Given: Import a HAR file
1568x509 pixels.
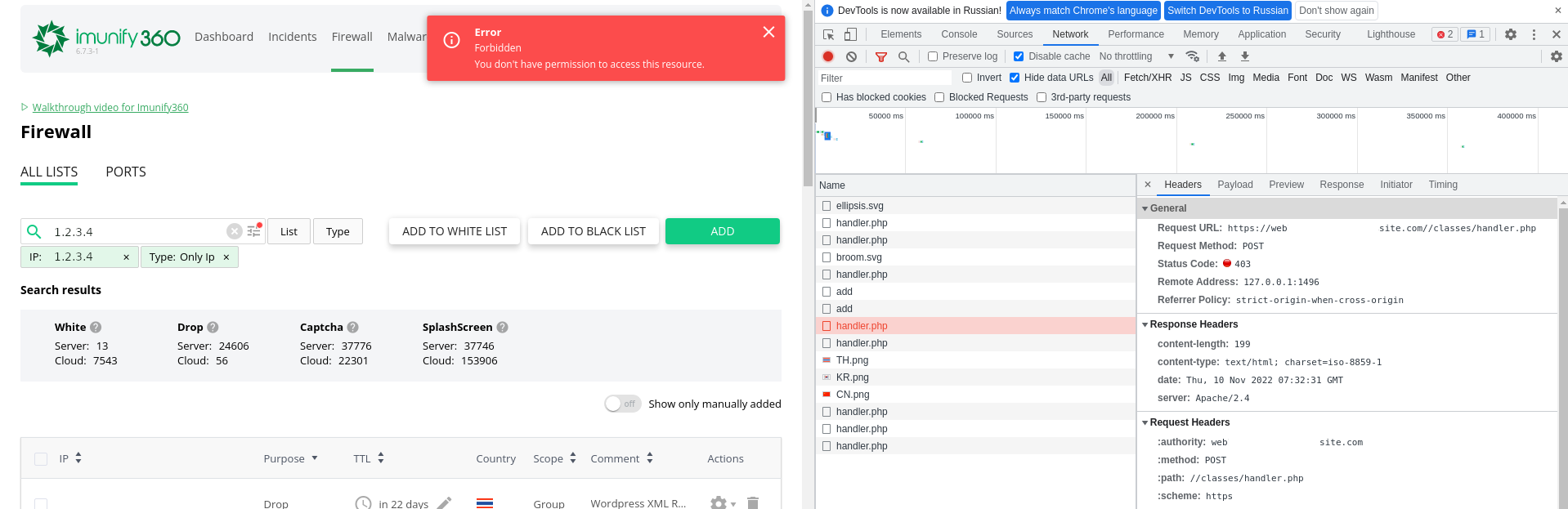Looking at the screenshot, I should coord(1222,56).
